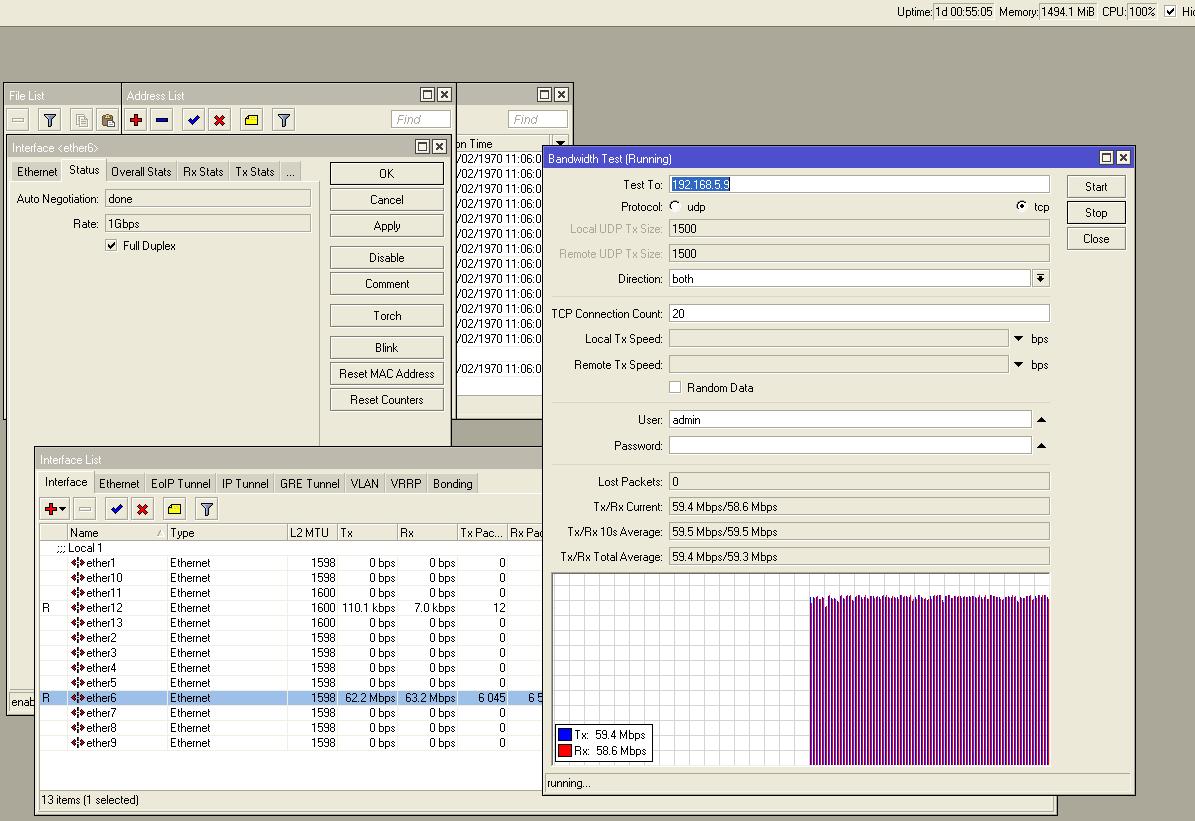The width and height of the screenshot is (1195, 821).
Task: Click the remove (minus) icon in Interface List
Action: coord(85,508)
